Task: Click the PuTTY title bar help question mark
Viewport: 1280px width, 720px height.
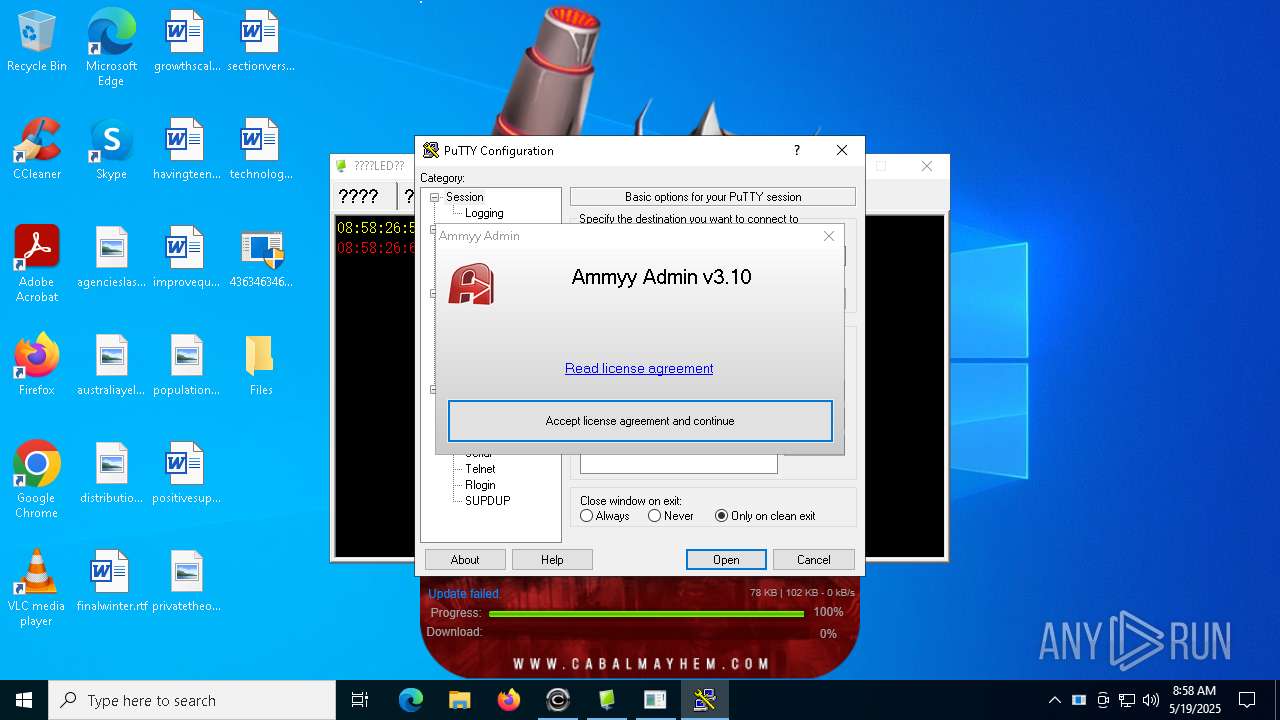Action: click(x=797, y=150)
